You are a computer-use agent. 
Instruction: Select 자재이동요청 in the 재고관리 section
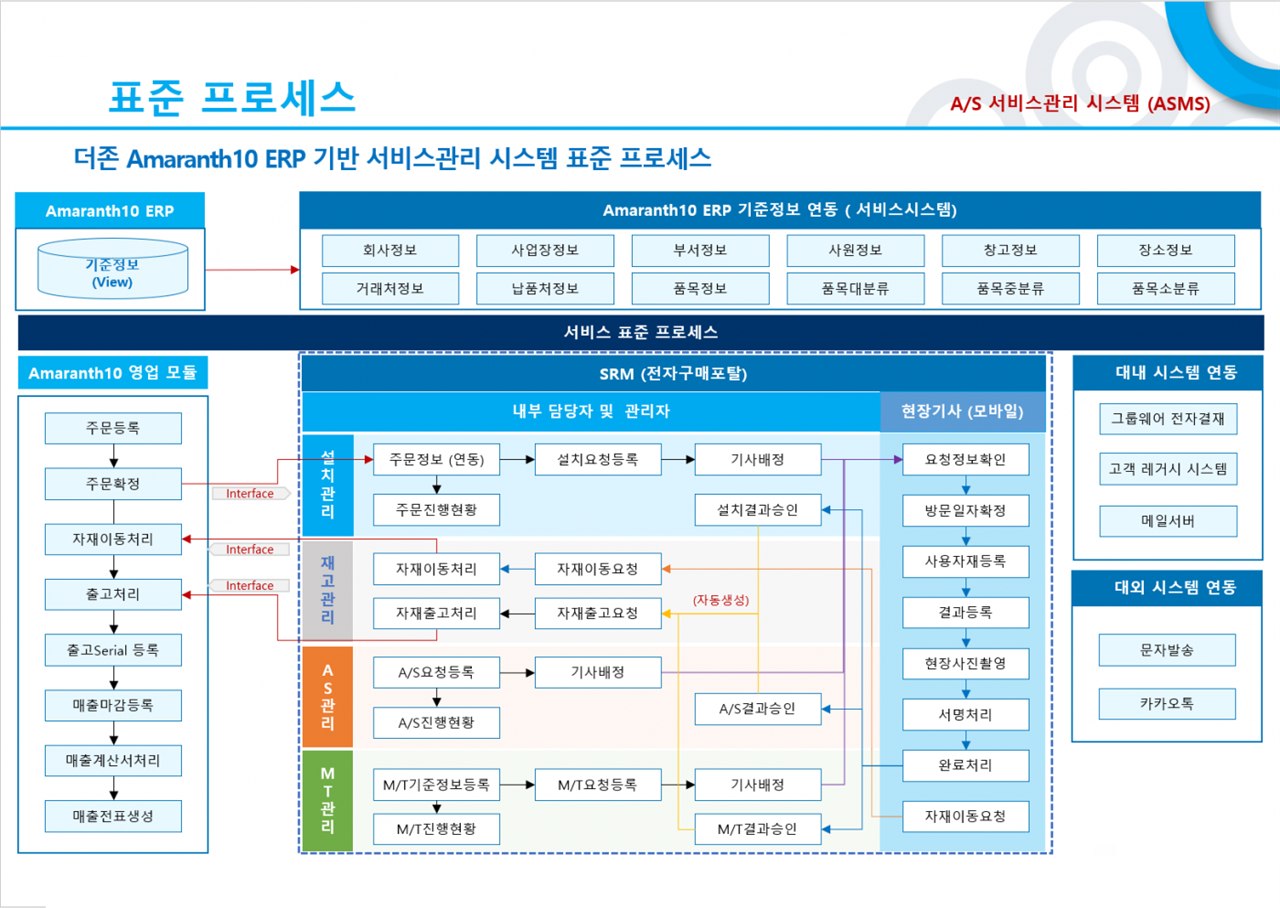(x=598, y=569)
